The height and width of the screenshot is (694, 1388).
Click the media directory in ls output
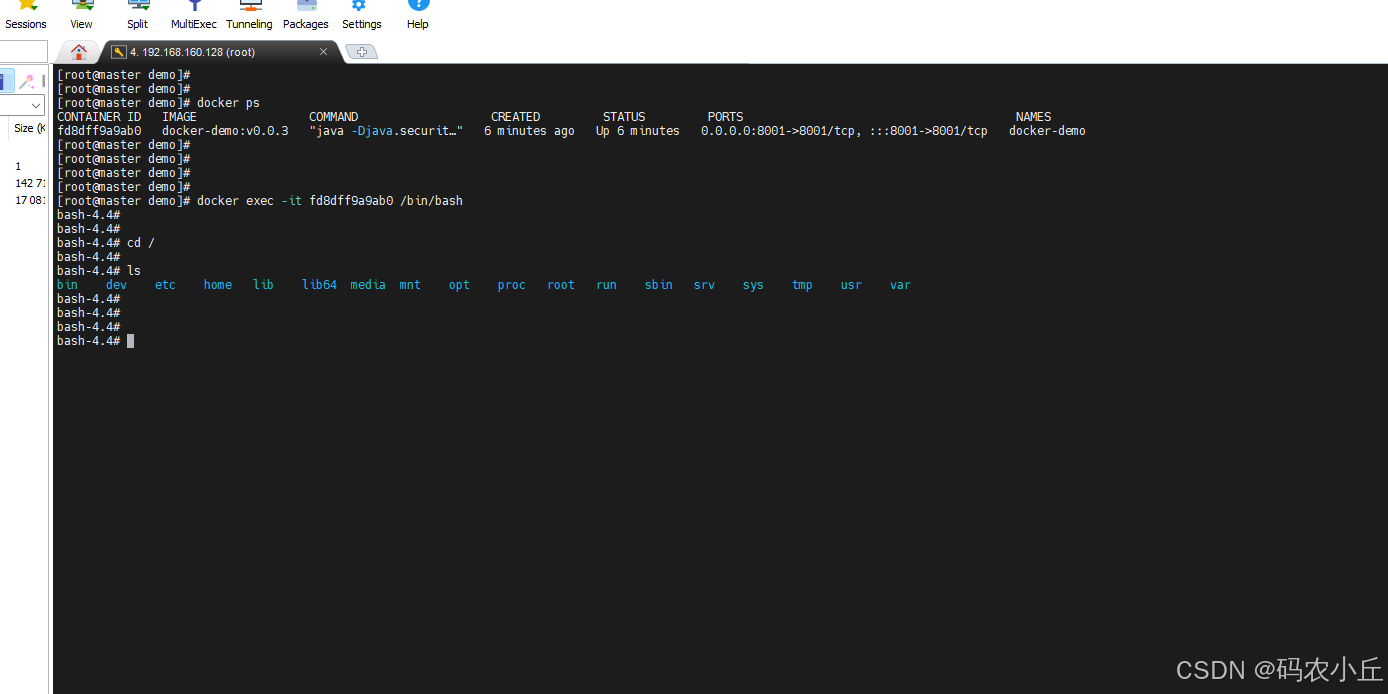coord(368,285)
